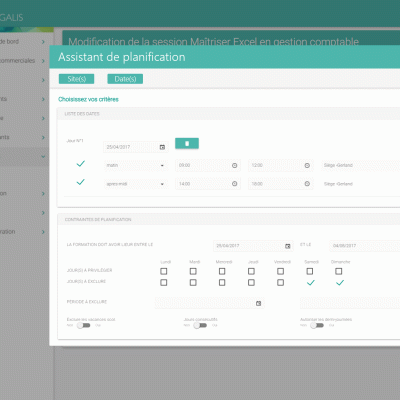
Task: Open clock picker for the 09:00 start time
Action: 234,165
